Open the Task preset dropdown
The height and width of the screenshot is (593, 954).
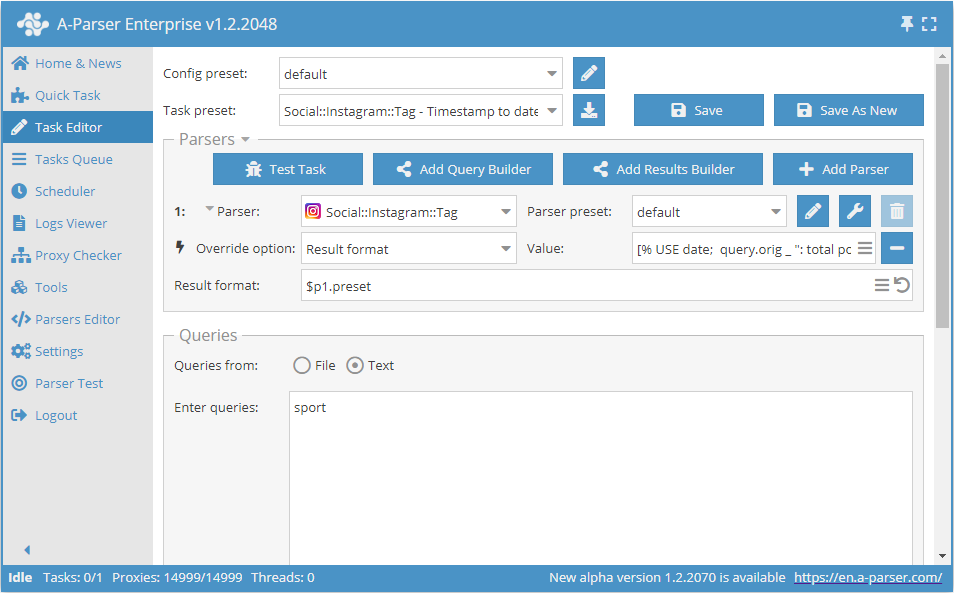point(551,110)
